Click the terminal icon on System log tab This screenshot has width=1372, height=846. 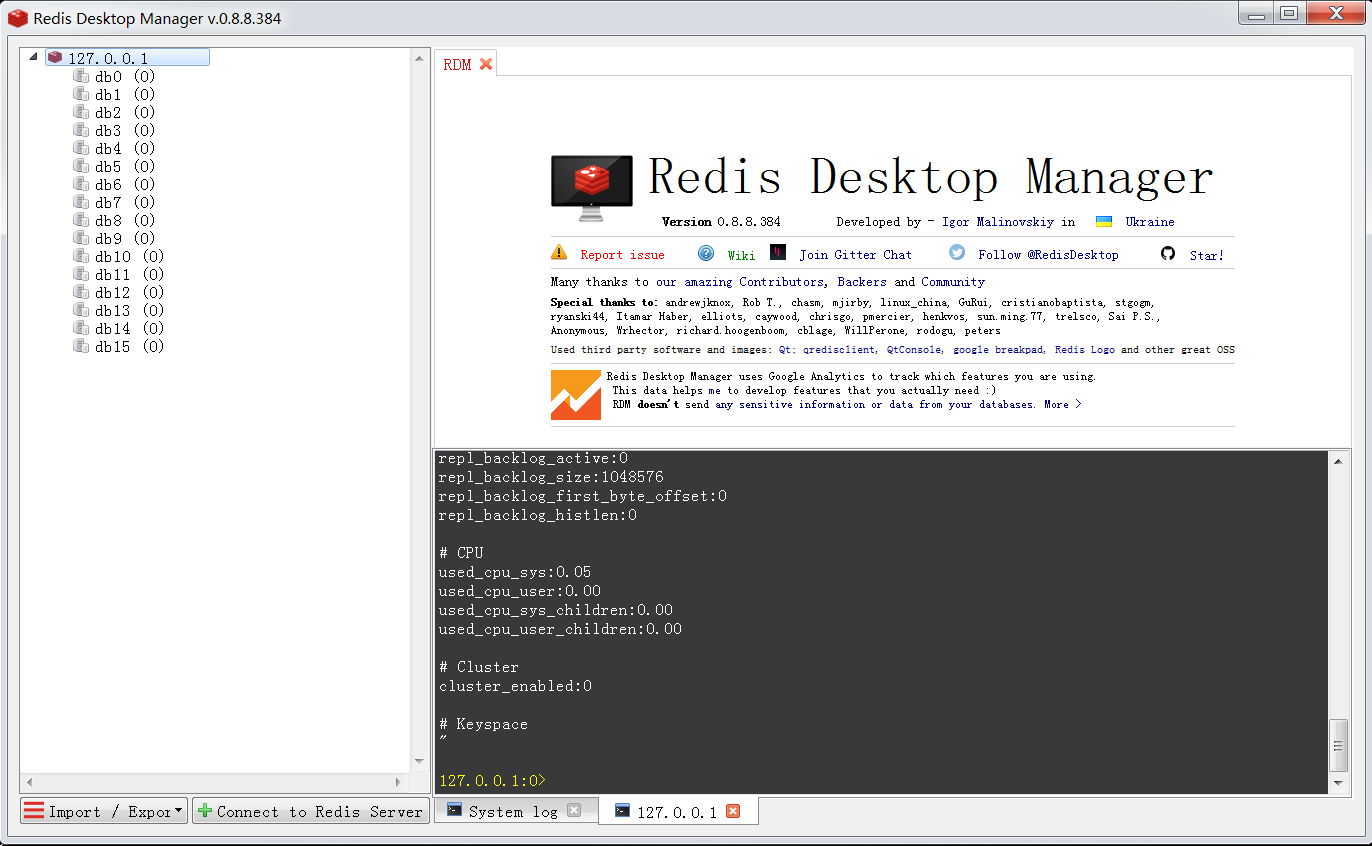click(x=453, y=810)
